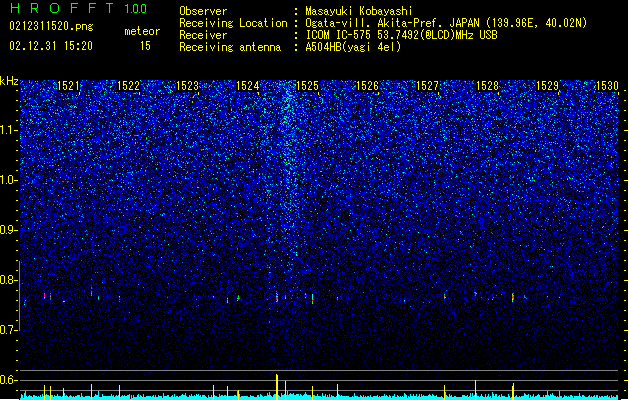Click the 1530 time marker

coord(607,86)
